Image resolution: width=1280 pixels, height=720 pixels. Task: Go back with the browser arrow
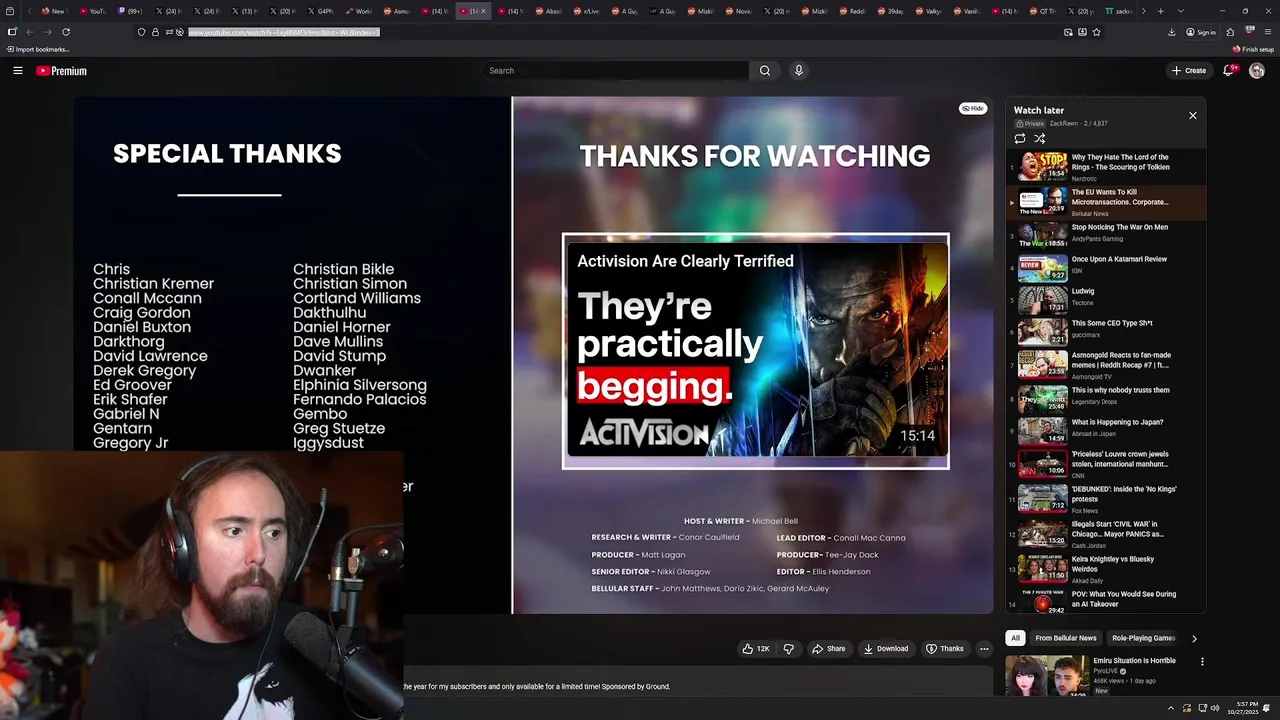pyautogui.click(x=29, y=32)
